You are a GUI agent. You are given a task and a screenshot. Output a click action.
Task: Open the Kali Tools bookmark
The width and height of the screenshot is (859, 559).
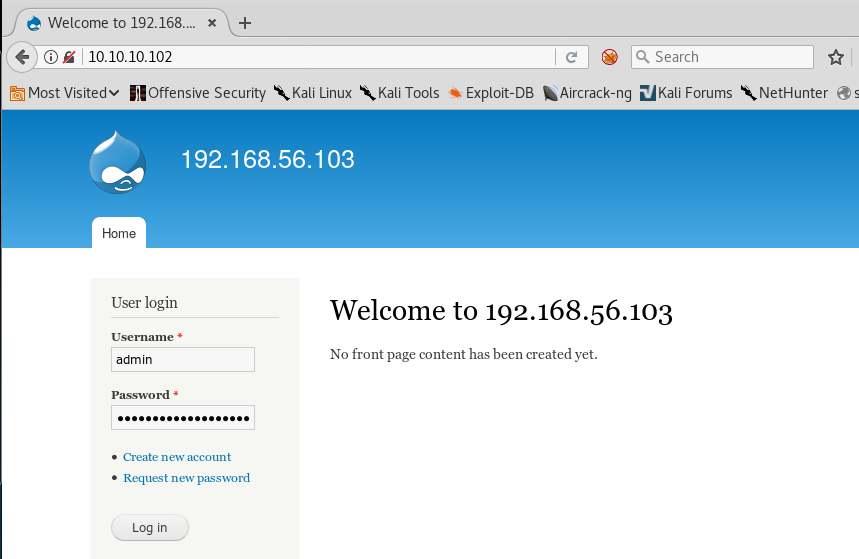(399, 93)
